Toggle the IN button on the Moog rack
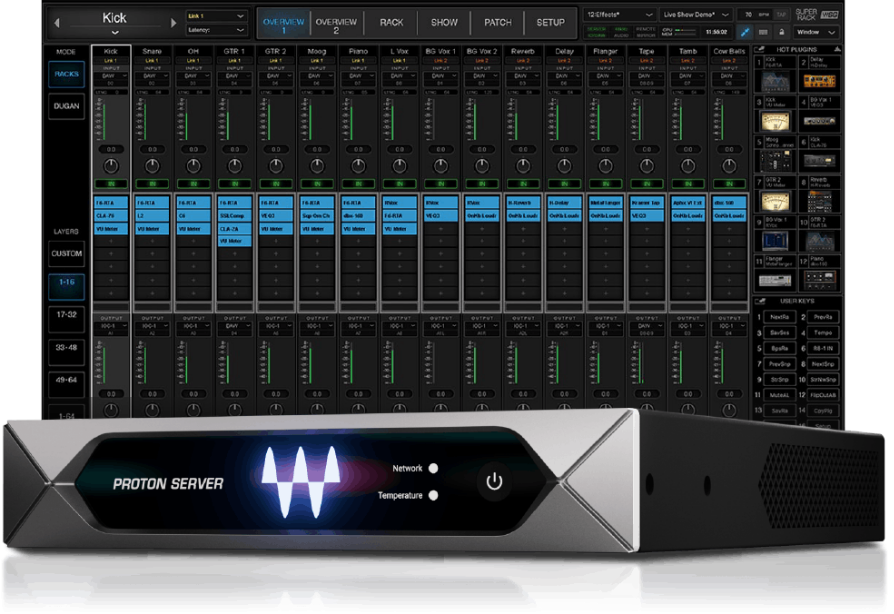 tap(317, 184)
